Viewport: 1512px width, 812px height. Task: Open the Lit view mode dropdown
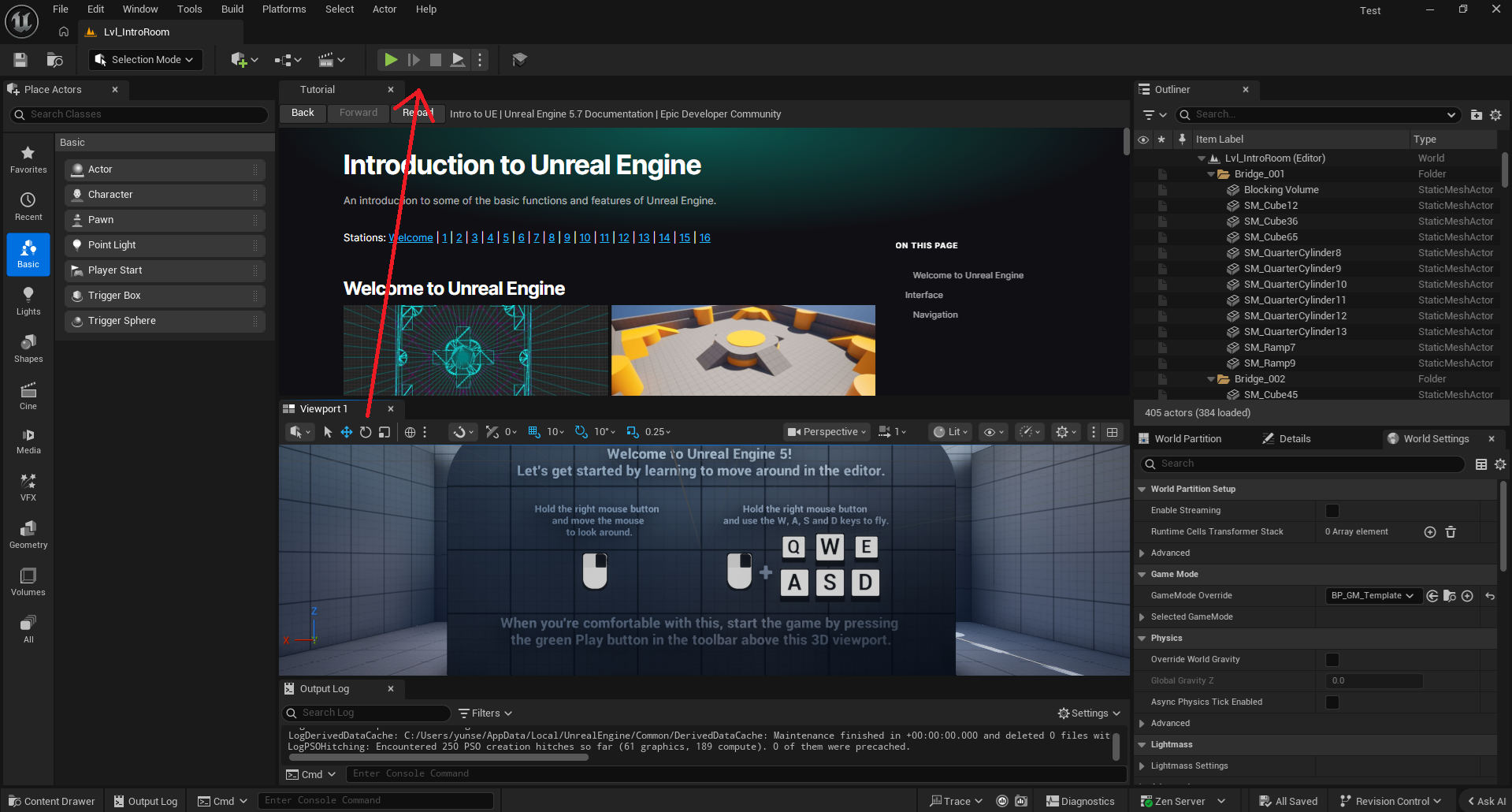pyautogui.click(x=950, y=432)
